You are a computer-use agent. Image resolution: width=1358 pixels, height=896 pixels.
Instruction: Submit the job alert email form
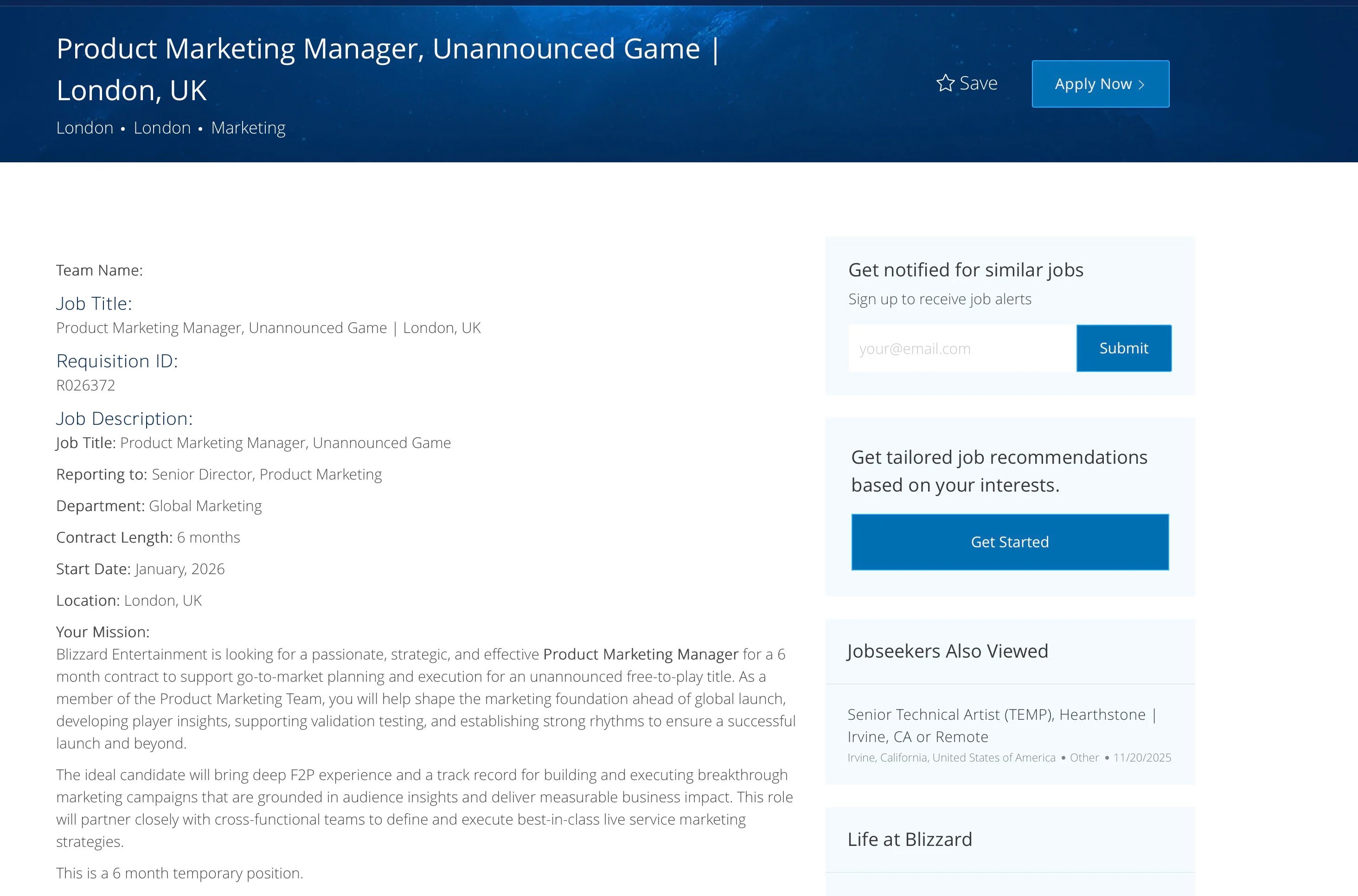point(1123,349)
